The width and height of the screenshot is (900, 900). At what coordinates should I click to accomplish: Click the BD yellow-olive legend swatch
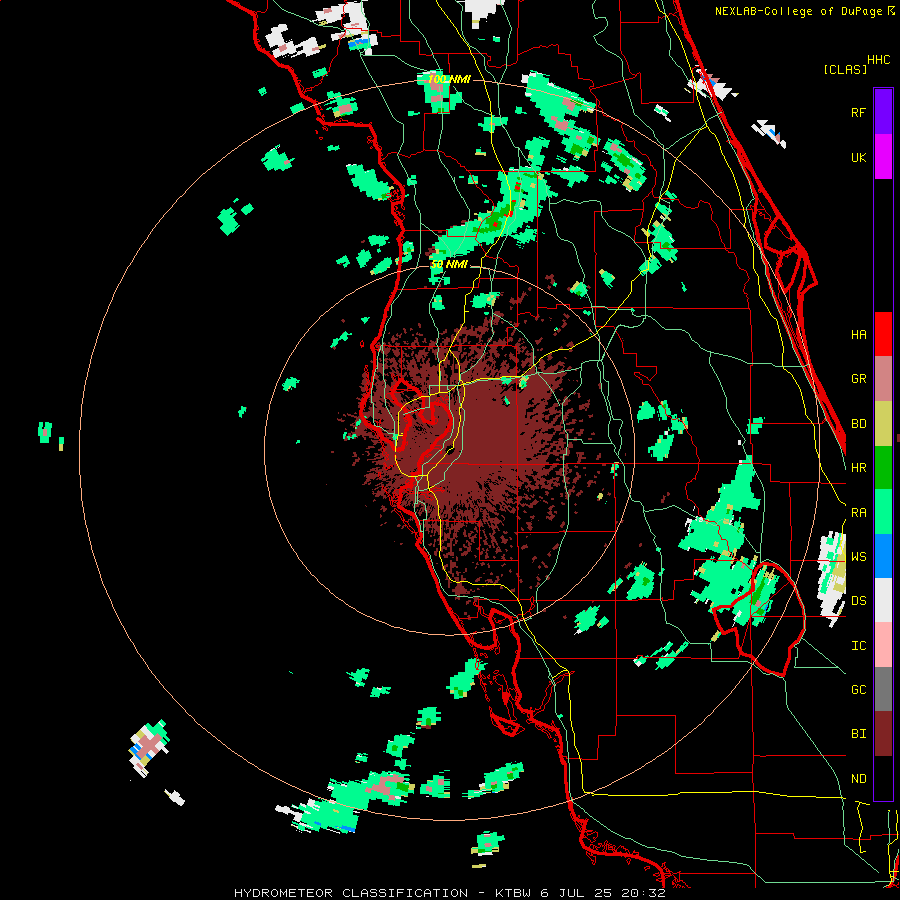883,423
